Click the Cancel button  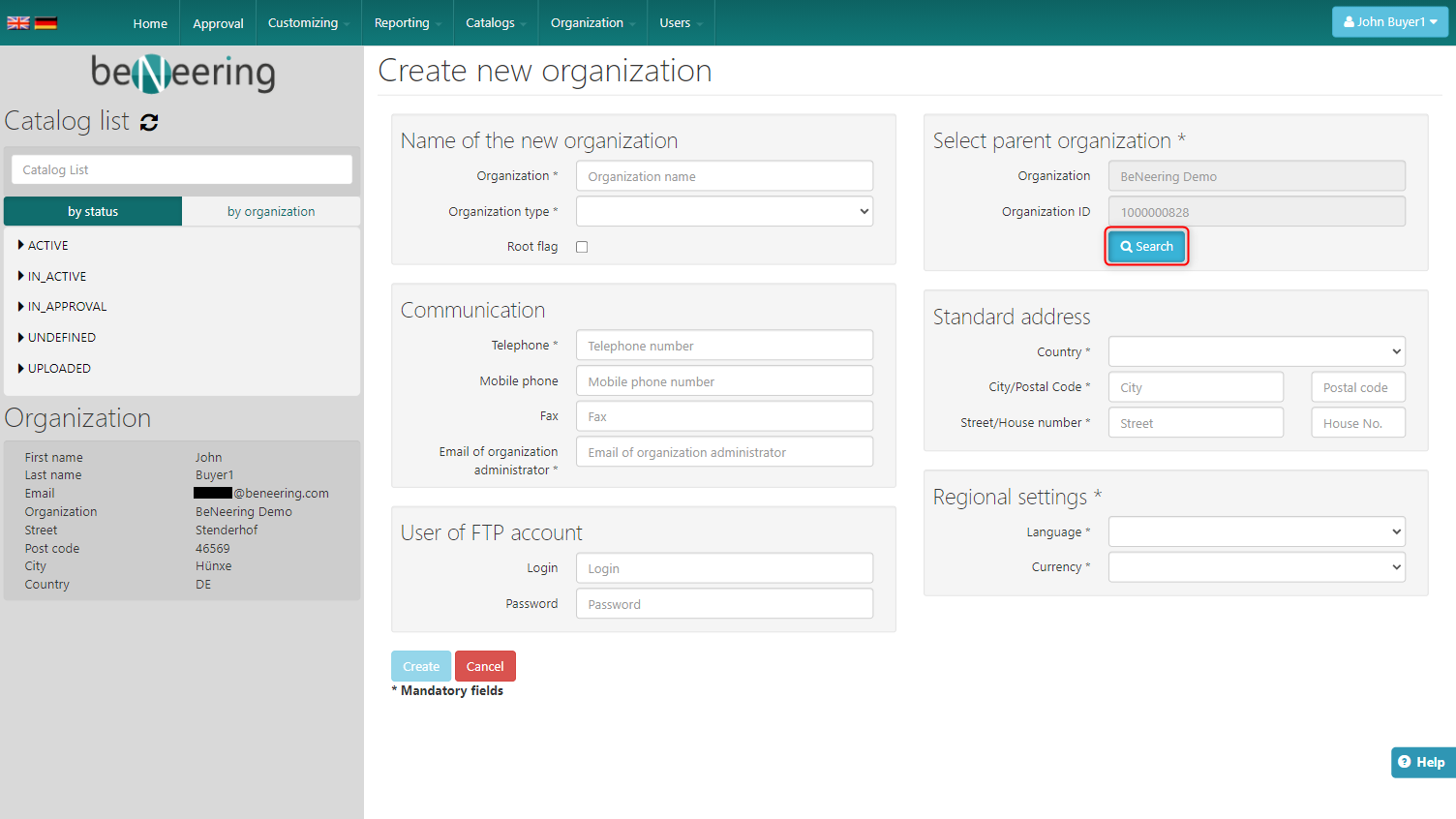click(x=485, y=666)
